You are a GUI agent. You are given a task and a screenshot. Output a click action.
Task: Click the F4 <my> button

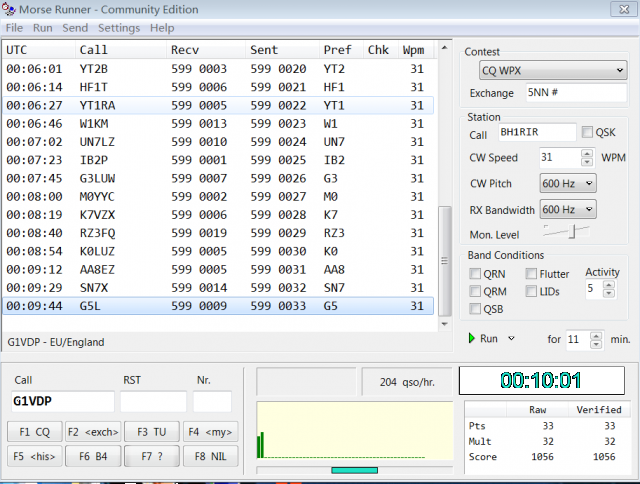(x=210, y=432)
